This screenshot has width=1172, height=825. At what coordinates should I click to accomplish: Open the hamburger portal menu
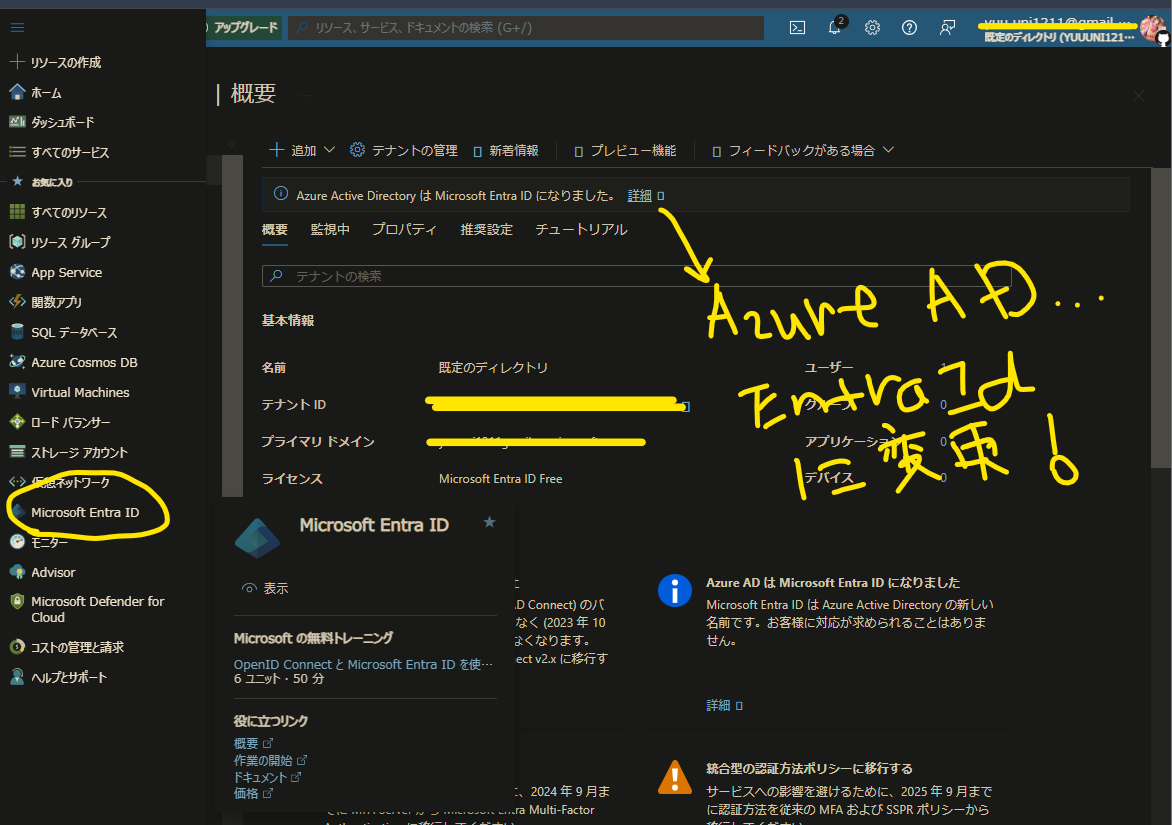17,28
